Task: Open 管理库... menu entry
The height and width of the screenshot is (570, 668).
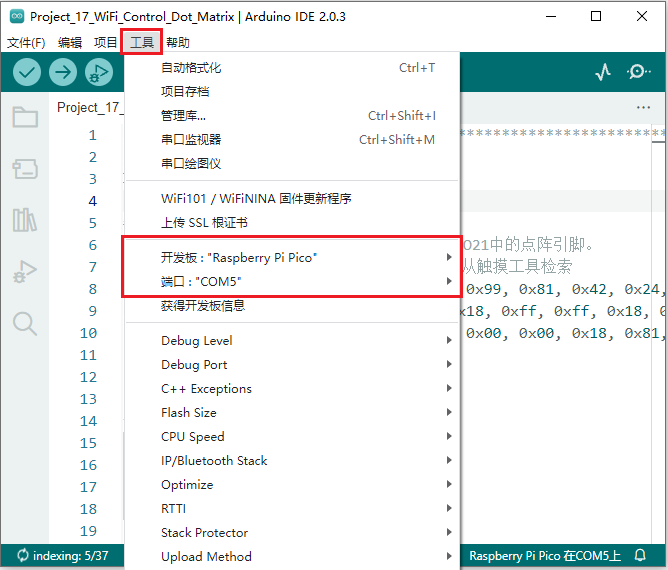Action: [x=292, y=115]
